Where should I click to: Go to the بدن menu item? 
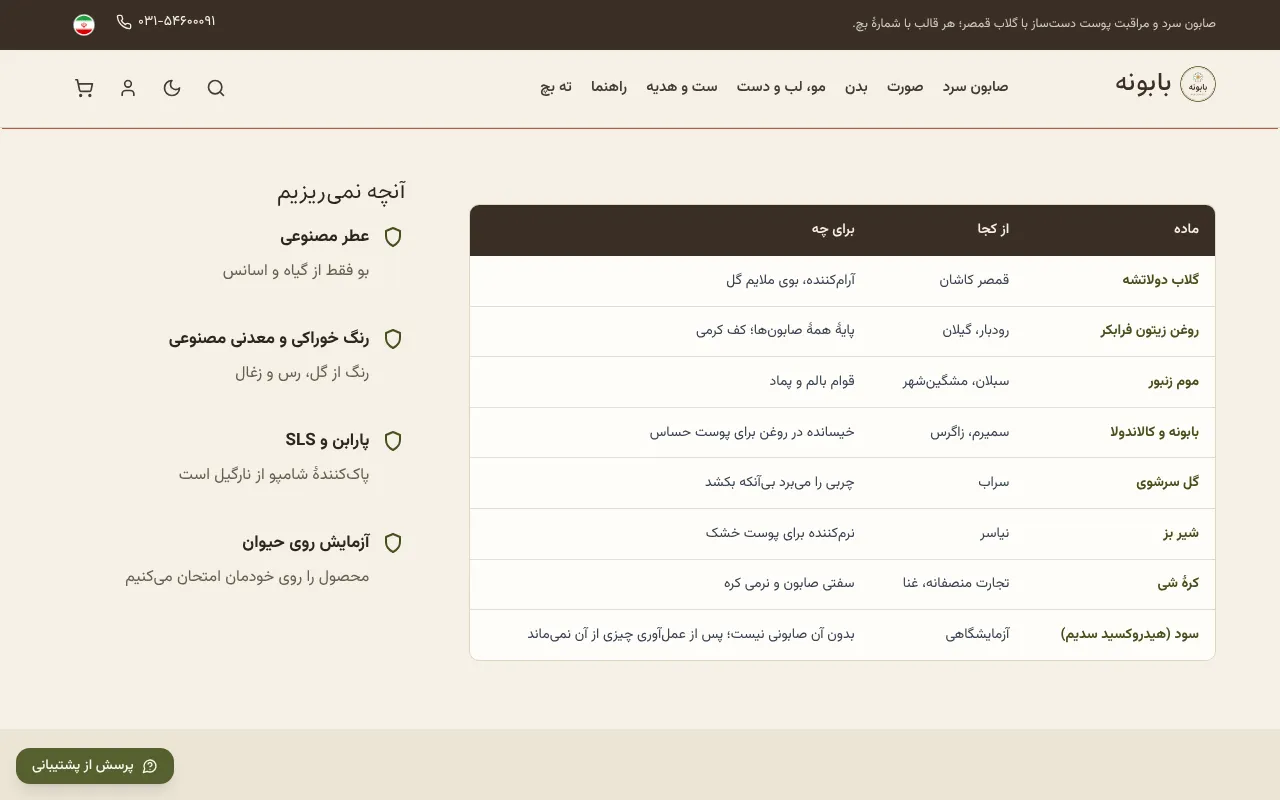[856, 87]
